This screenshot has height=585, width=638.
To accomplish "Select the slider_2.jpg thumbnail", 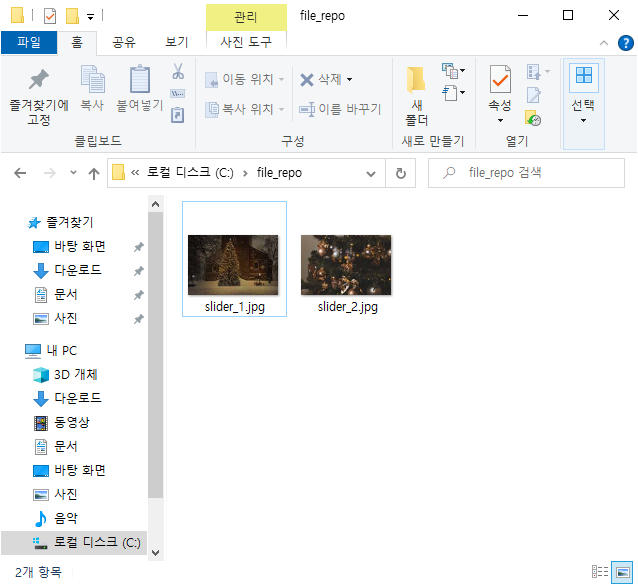I will click(346, 264).
